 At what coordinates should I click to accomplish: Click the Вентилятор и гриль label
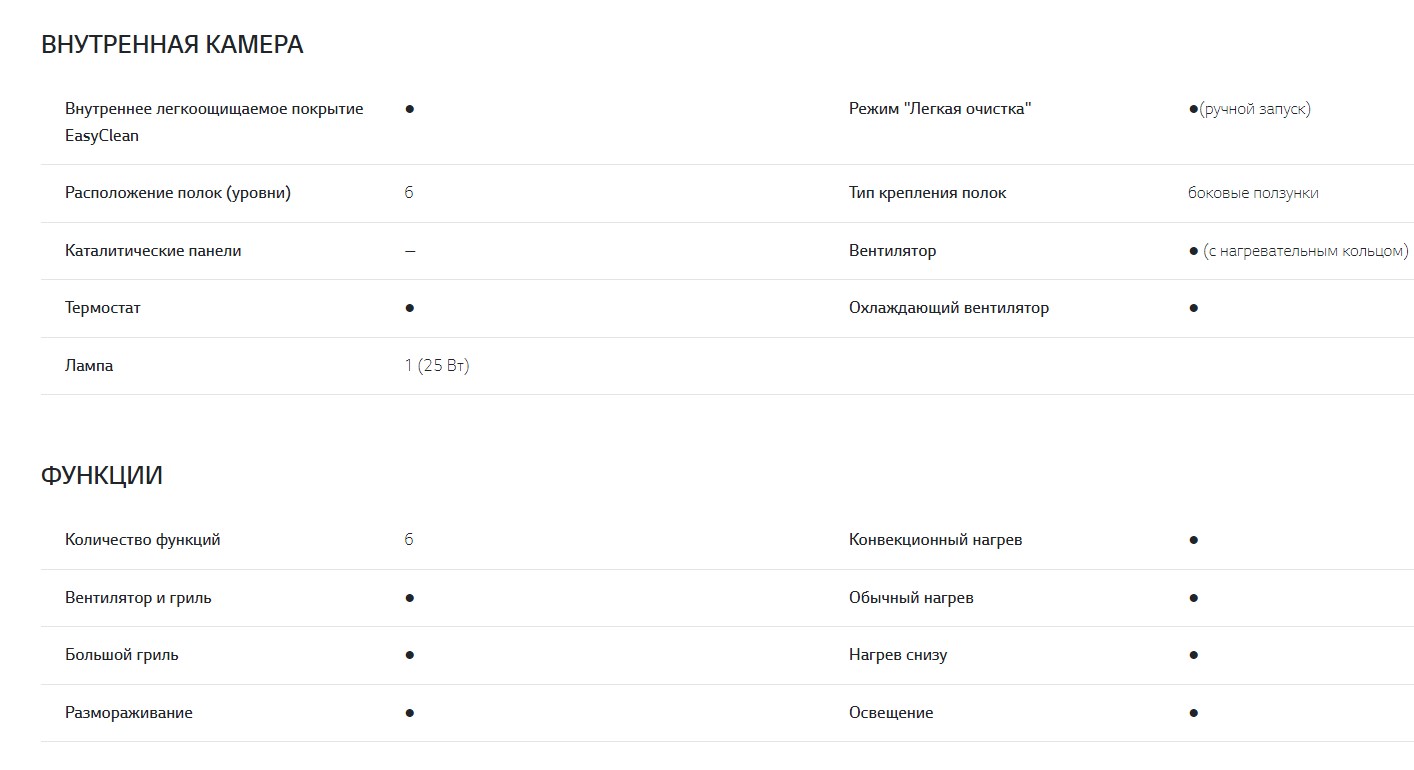click(138, 598)
